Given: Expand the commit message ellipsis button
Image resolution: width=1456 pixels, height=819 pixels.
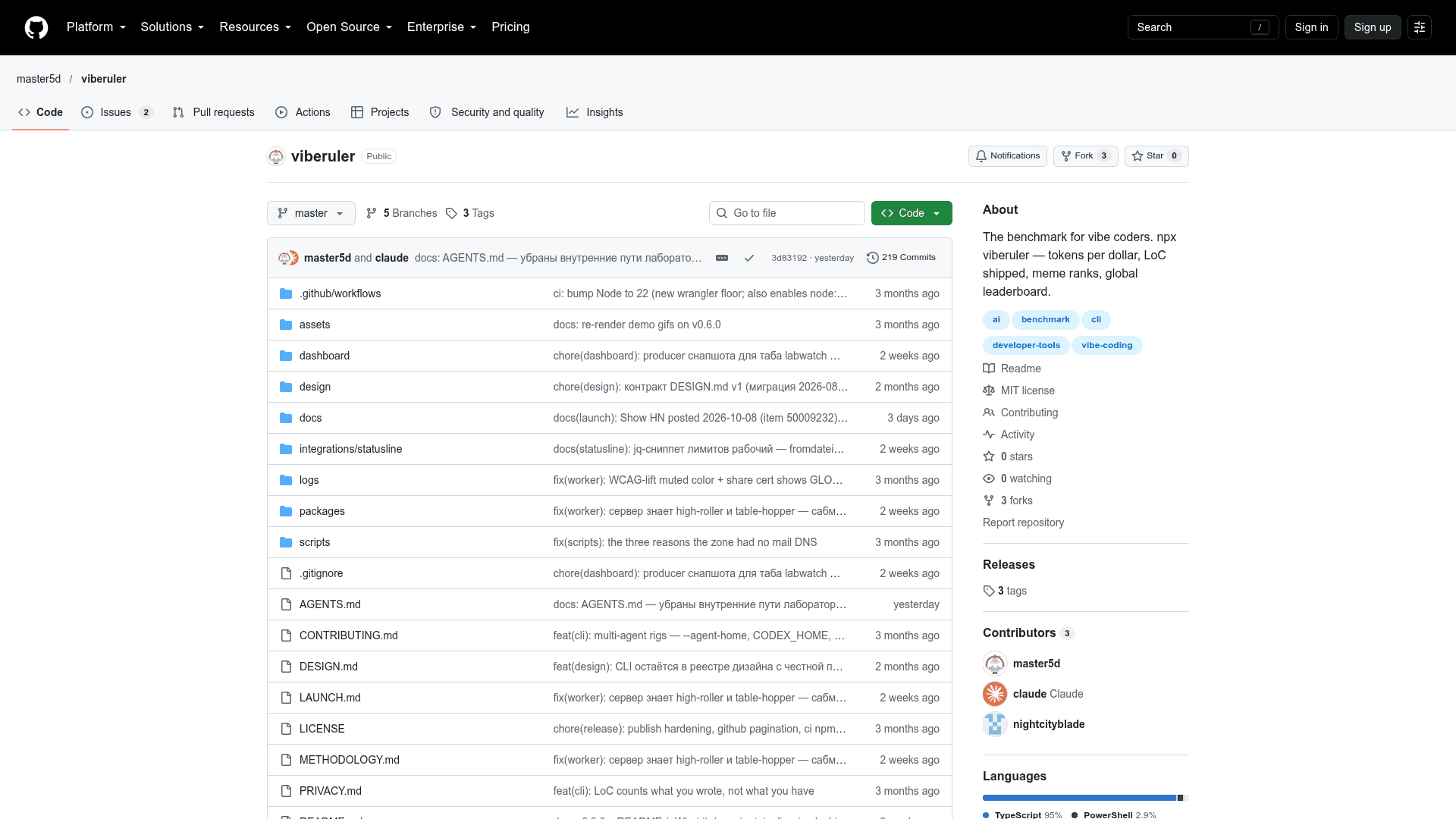Looking at the screenshot, I should tap(722, 258).
